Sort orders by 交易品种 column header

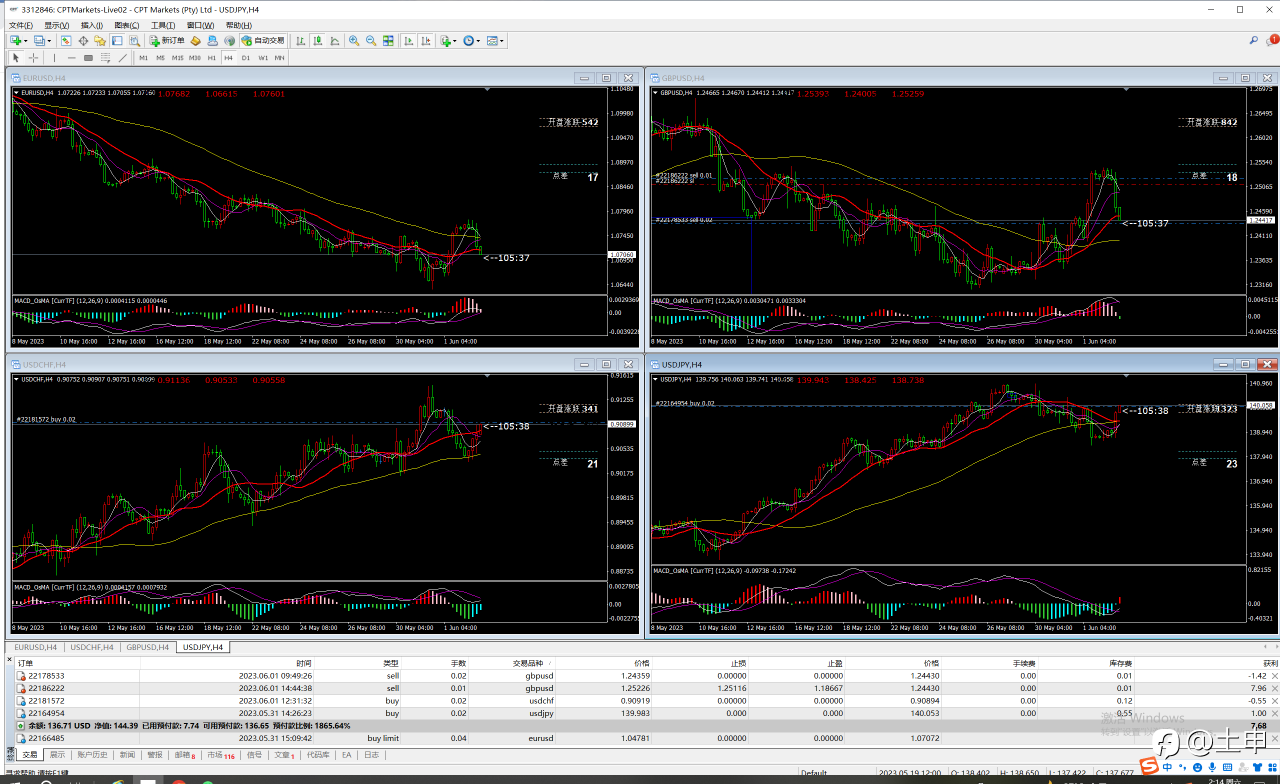[528, 663]
